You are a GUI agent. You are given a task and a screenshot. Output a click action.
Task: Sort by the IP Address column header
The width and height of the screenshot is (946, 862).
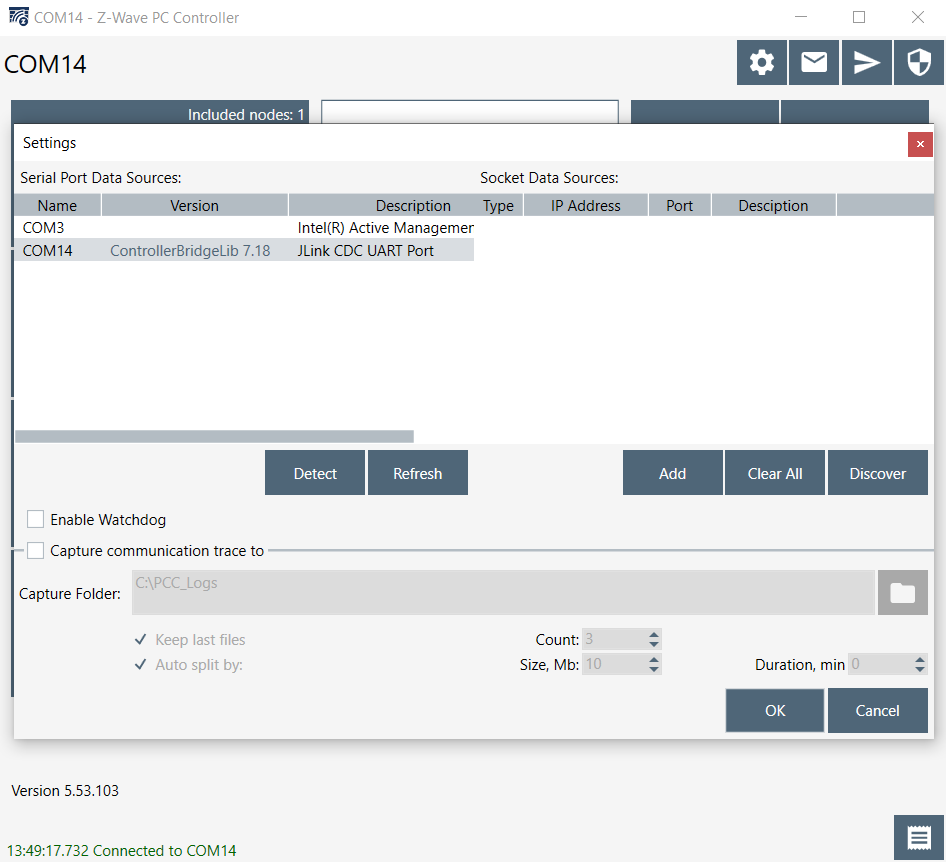pyautogui.click(x=585, y=206)
